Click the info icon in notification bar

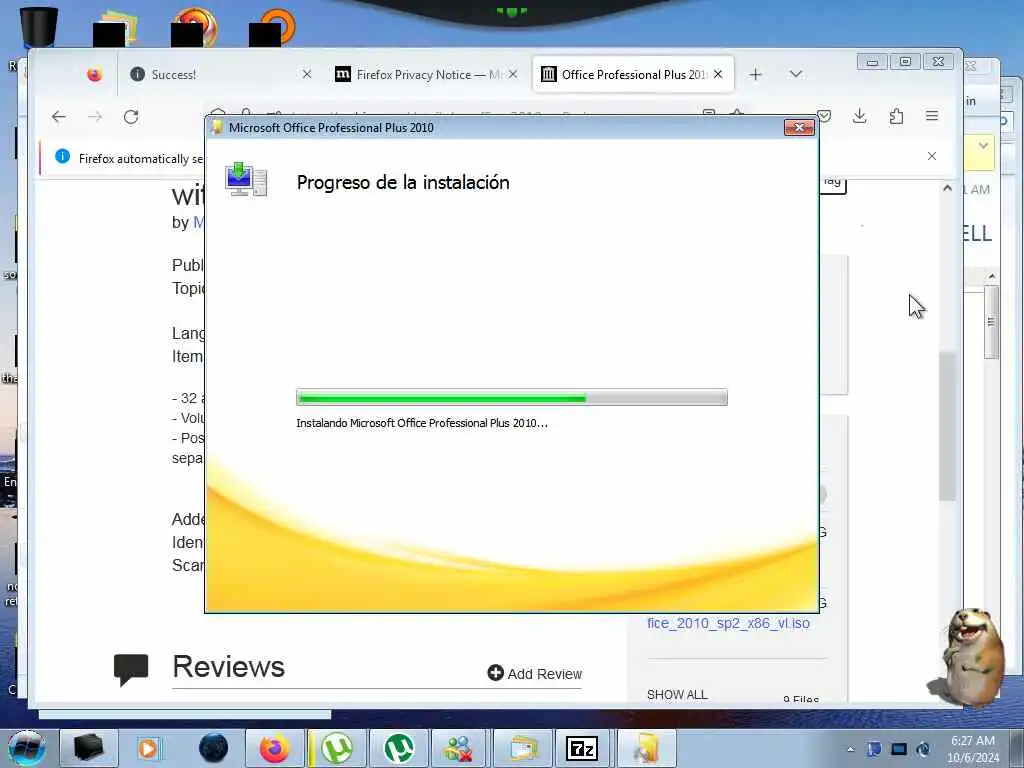click(x=63, y=157)
